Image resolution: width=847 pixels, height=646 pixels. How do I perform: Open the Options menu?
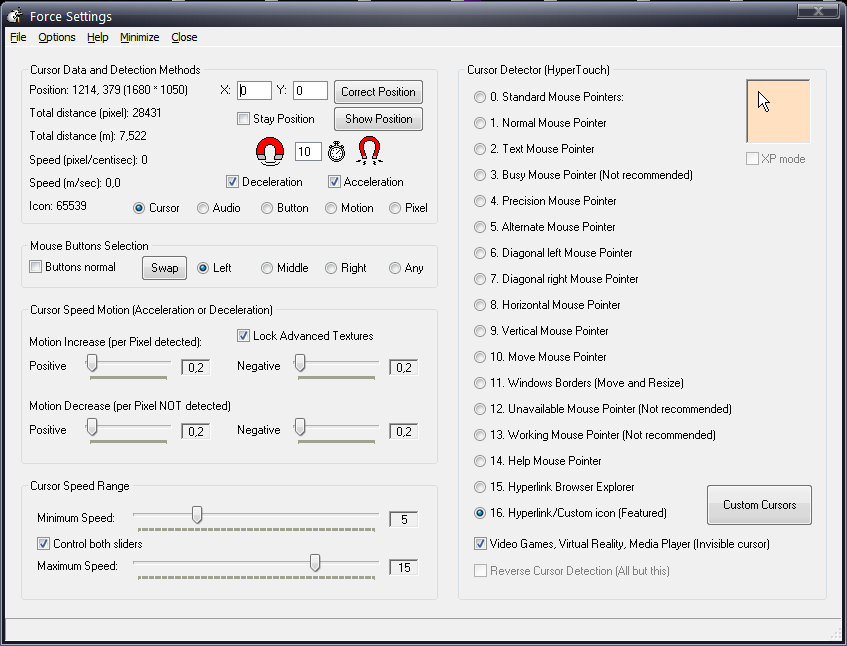point(57,37)
